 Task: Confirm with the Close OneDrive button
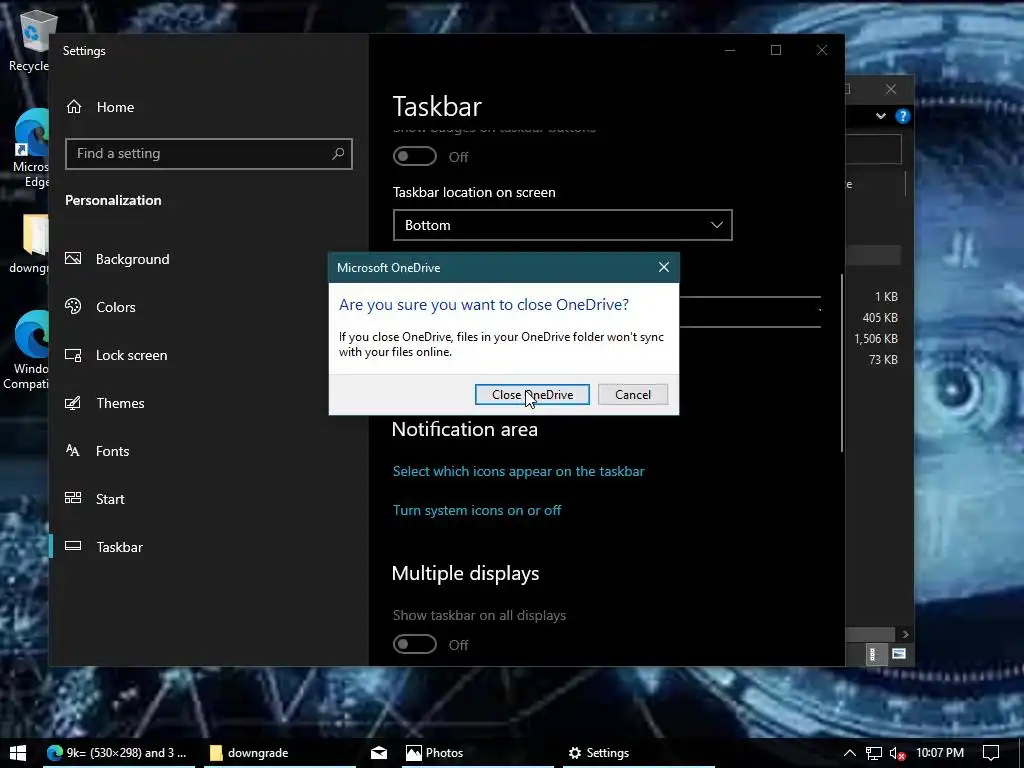[x=532, y=394]
